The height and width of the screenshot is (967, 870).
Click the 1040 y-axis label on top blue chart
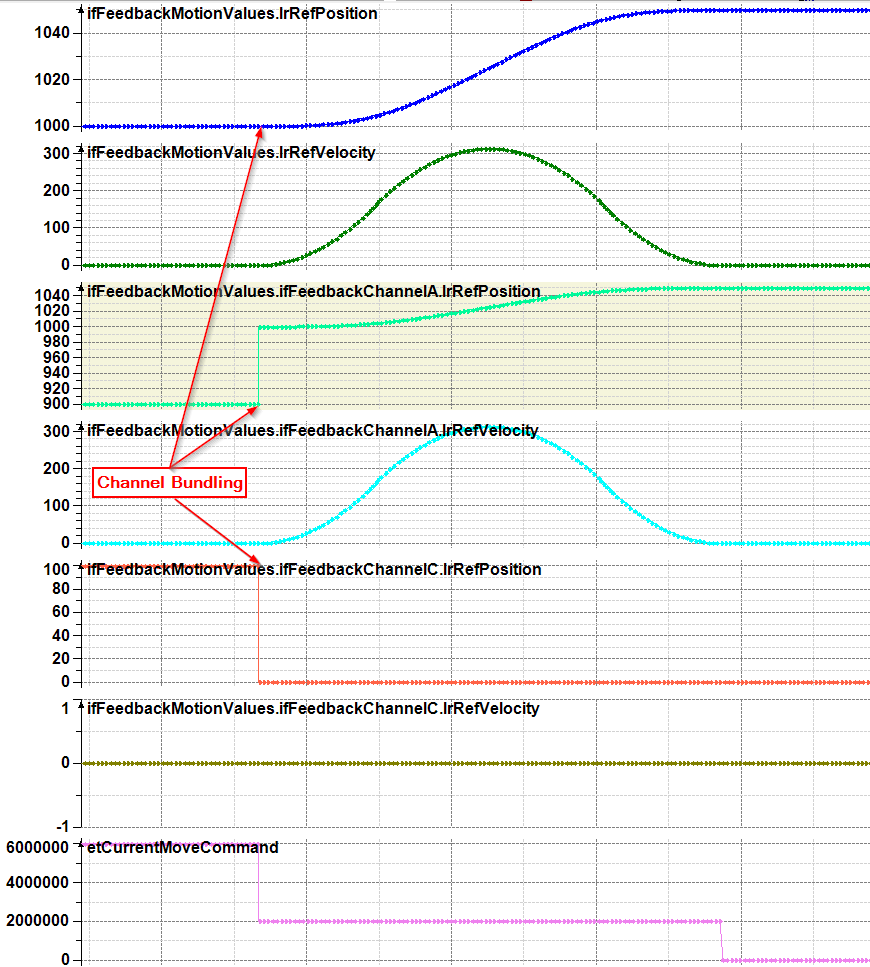pos(50,33)
